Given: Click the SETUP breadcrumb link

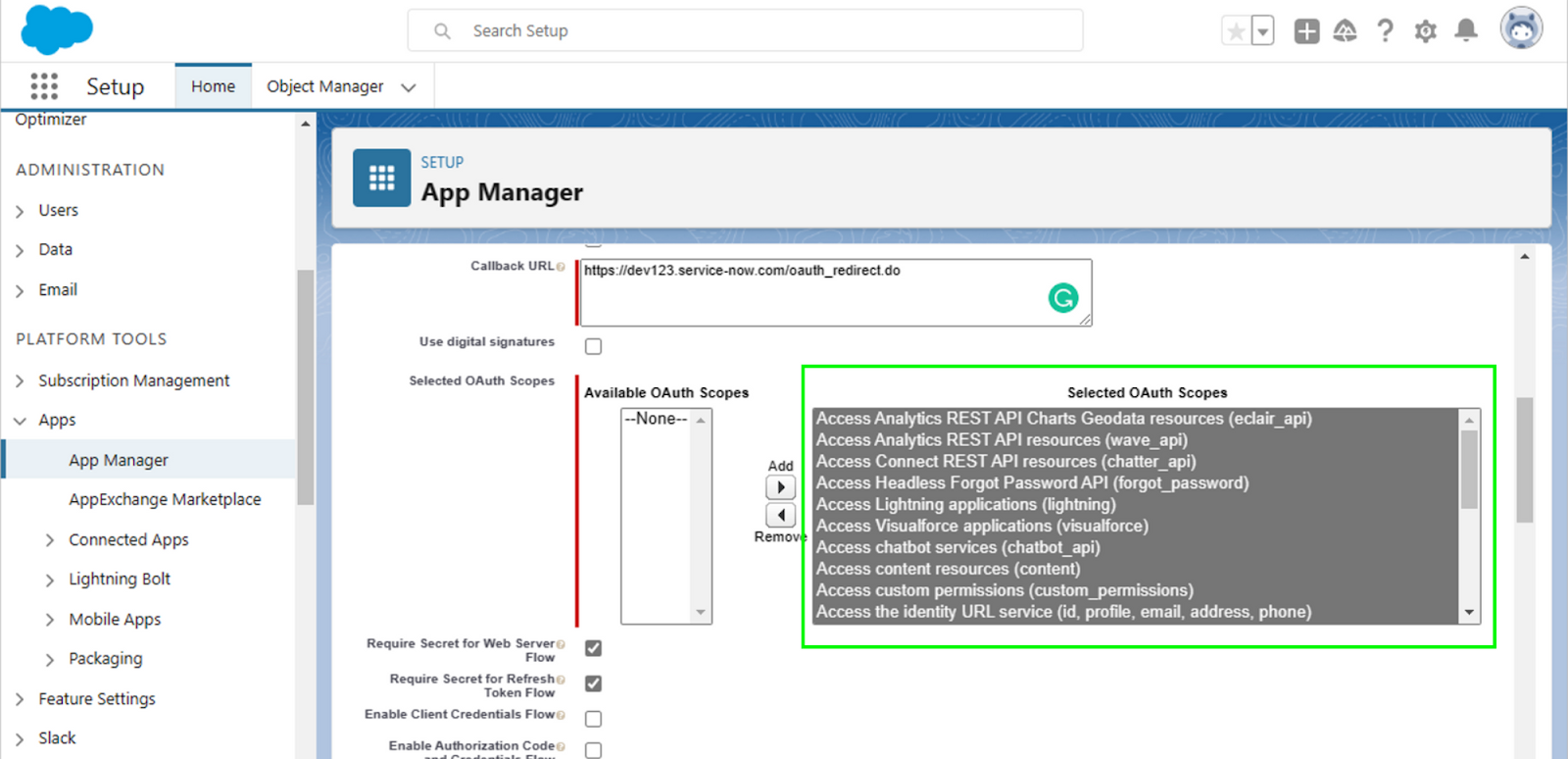Looking at the screenshot, I should pos(442,162).
